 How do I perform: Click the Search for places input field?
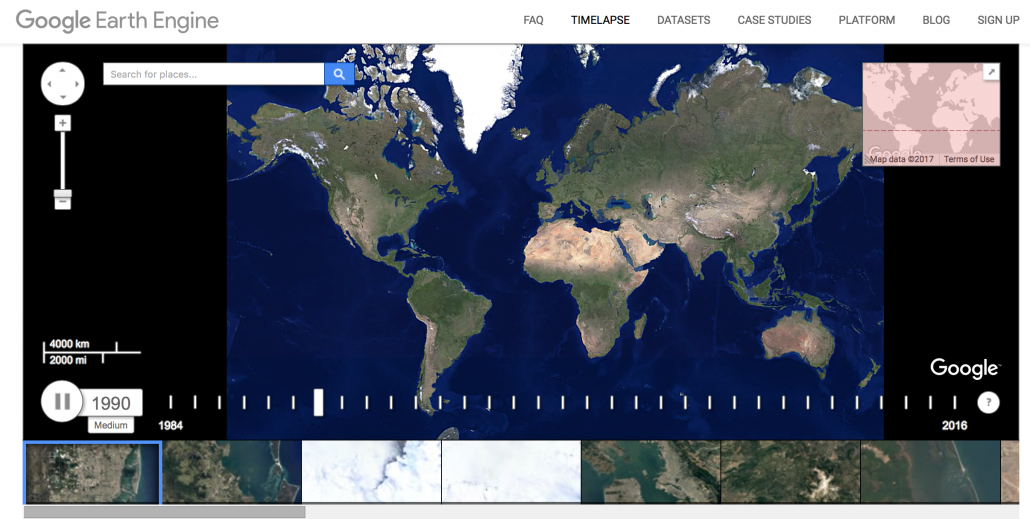[213, 74]
